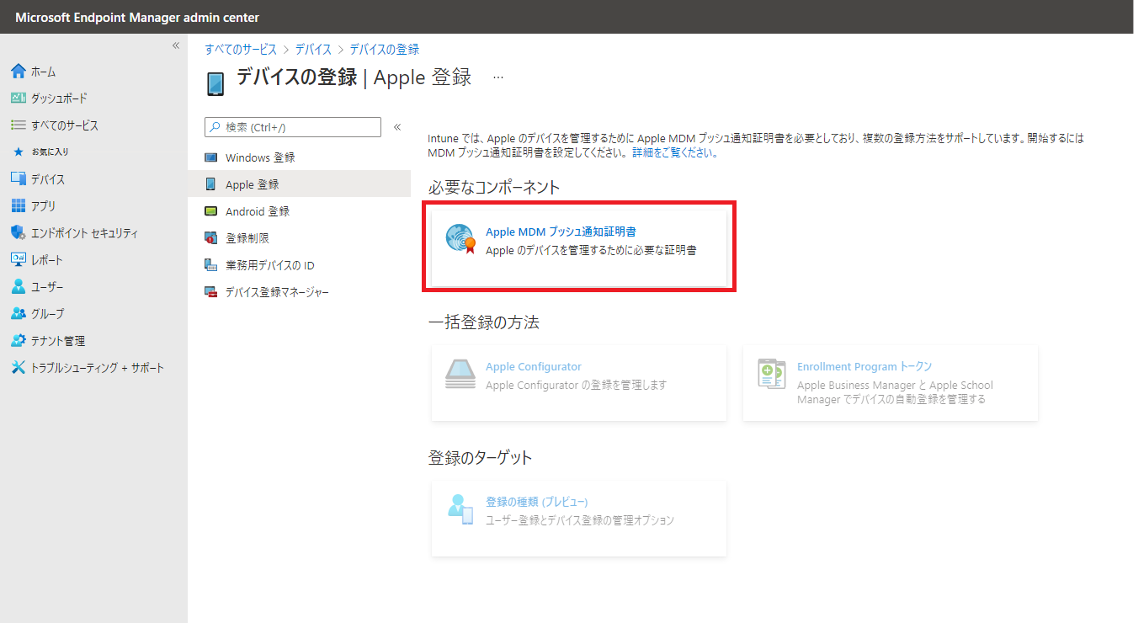This screenshot has height=624, width=1136.
Task: Click the magnifier icon in search box
Action: click(215, 127)
